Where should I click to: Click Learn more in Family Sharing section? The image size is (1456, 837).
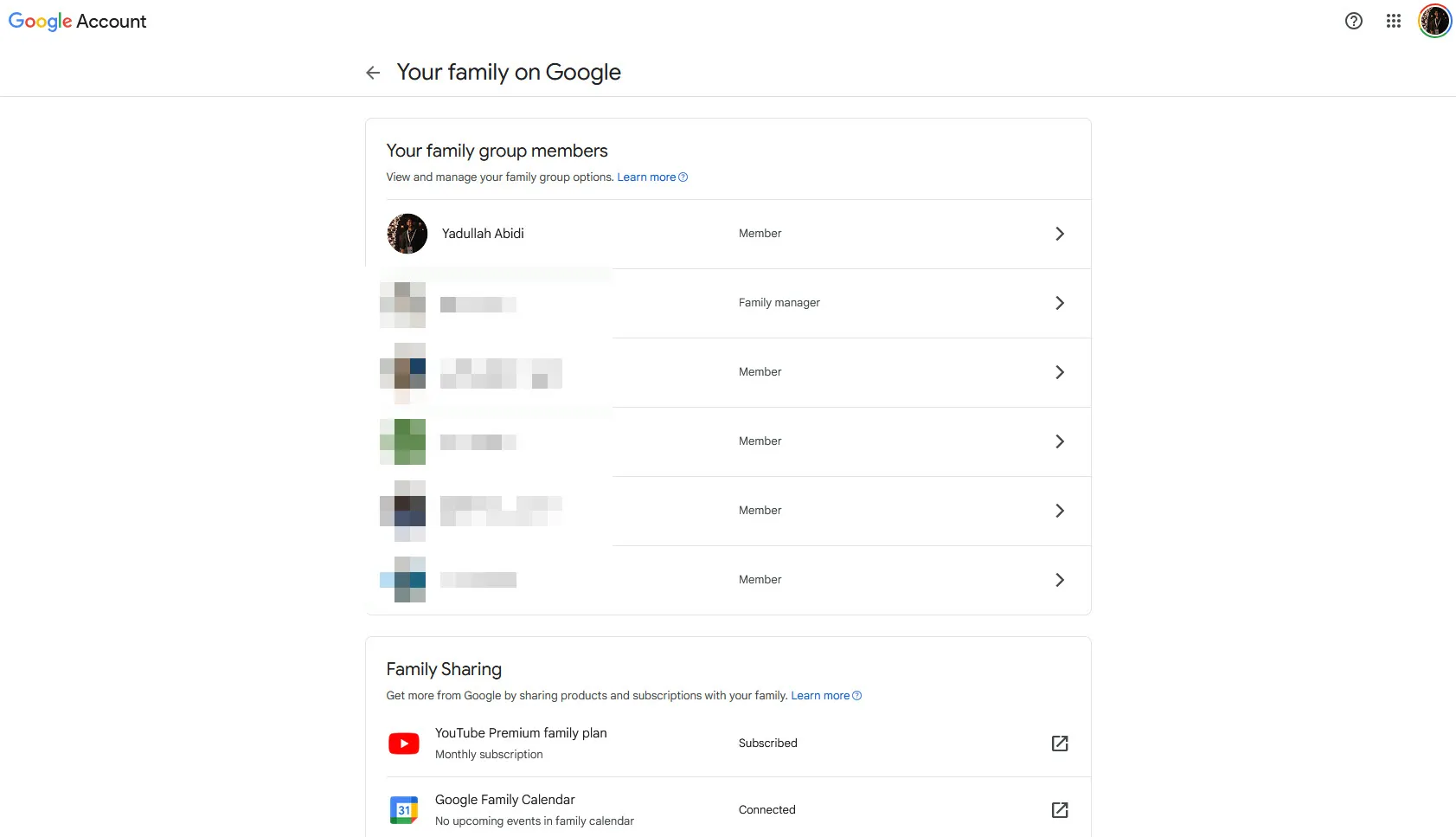click(818, 695)
